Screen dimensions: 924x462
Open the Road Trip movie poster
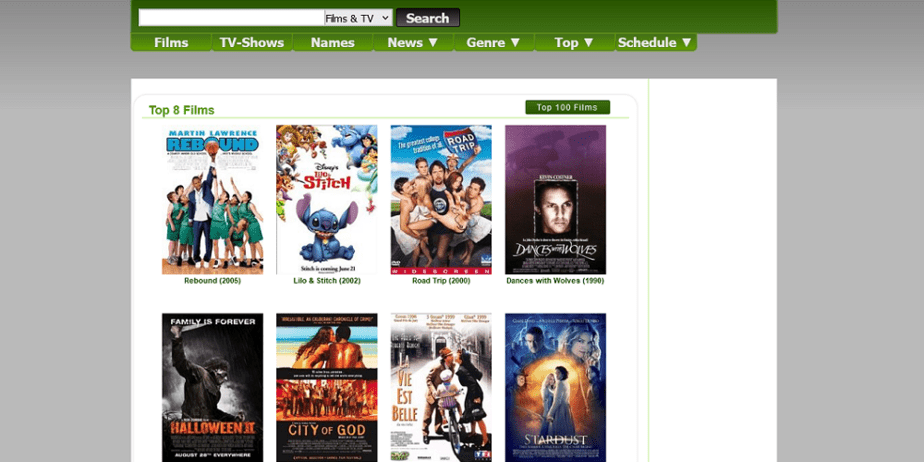coord(441,200)
